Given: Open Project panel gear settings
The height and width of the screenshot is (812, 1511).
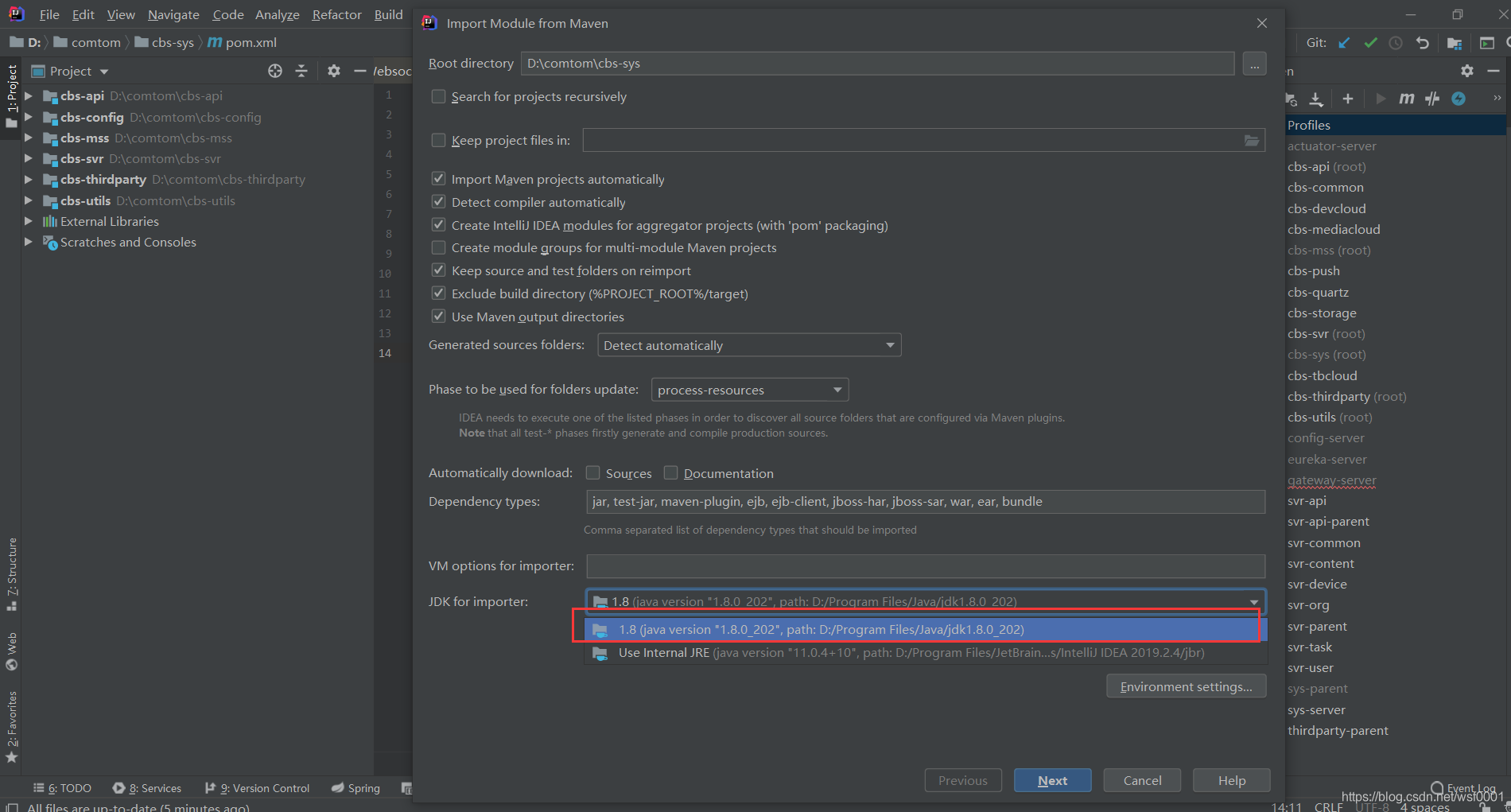Looking at the screenshot, I should 334,71.
